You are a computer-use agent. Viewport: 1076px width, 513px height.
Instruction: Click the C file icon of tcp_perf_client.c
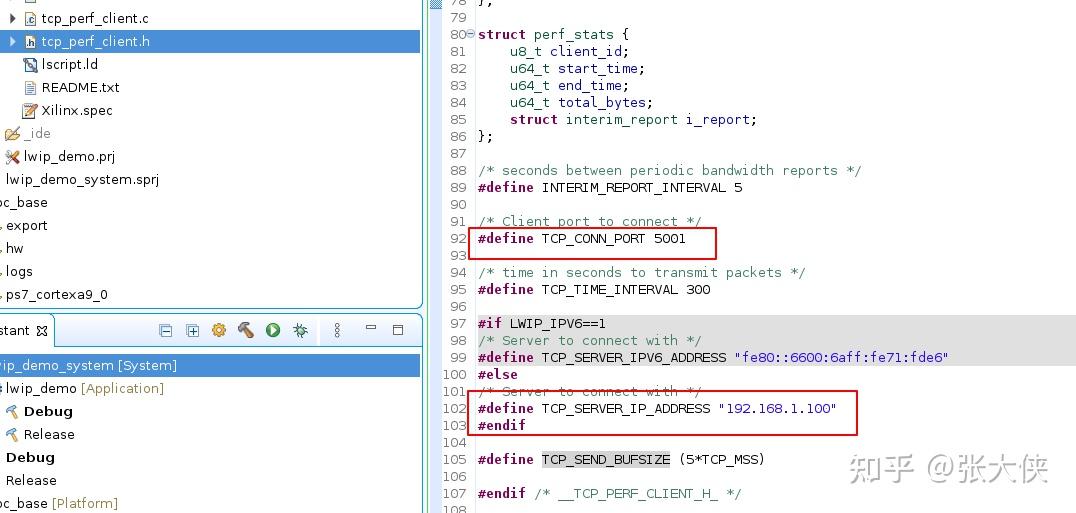tap(30, 19)
